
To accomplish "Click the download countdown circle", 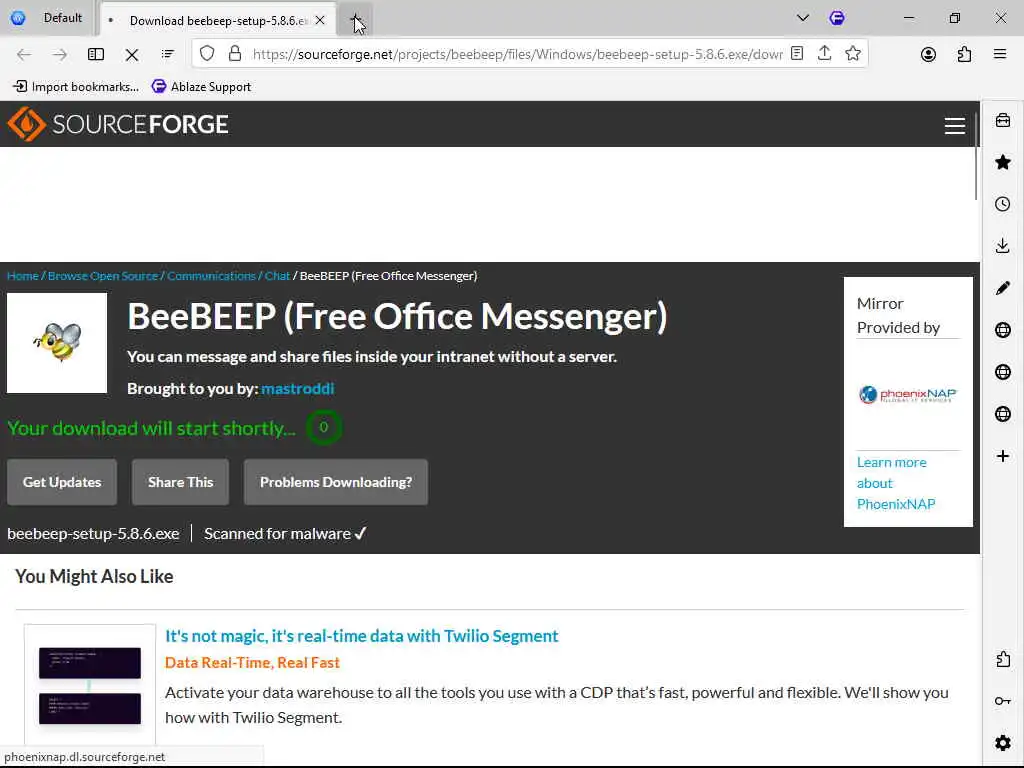I will point(323,427).
